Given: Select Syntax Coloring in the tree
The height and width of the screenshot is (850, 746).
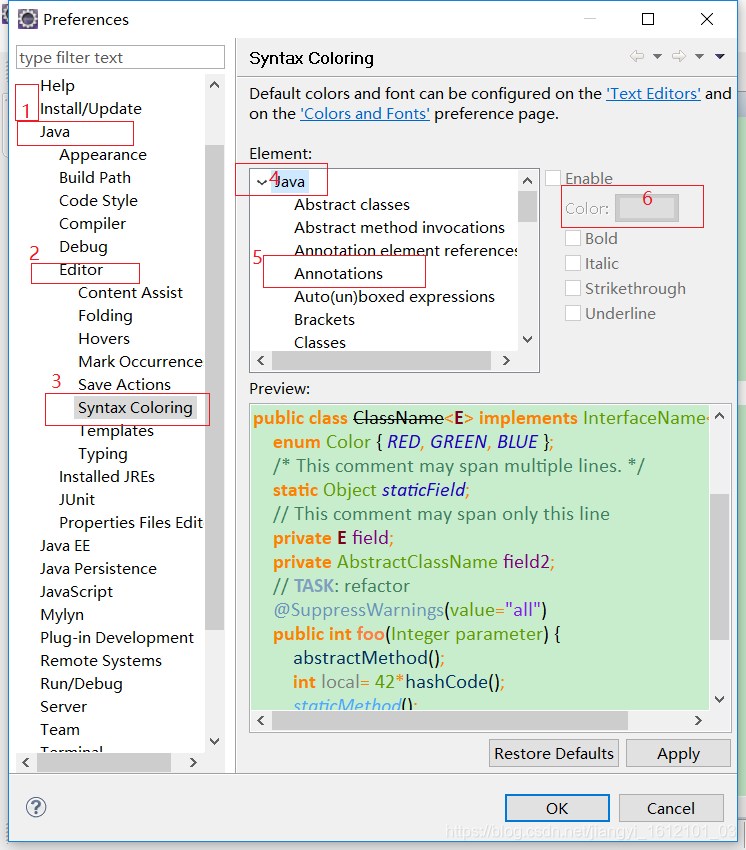Looking at the screenshot, I should [x=135, y=408].
